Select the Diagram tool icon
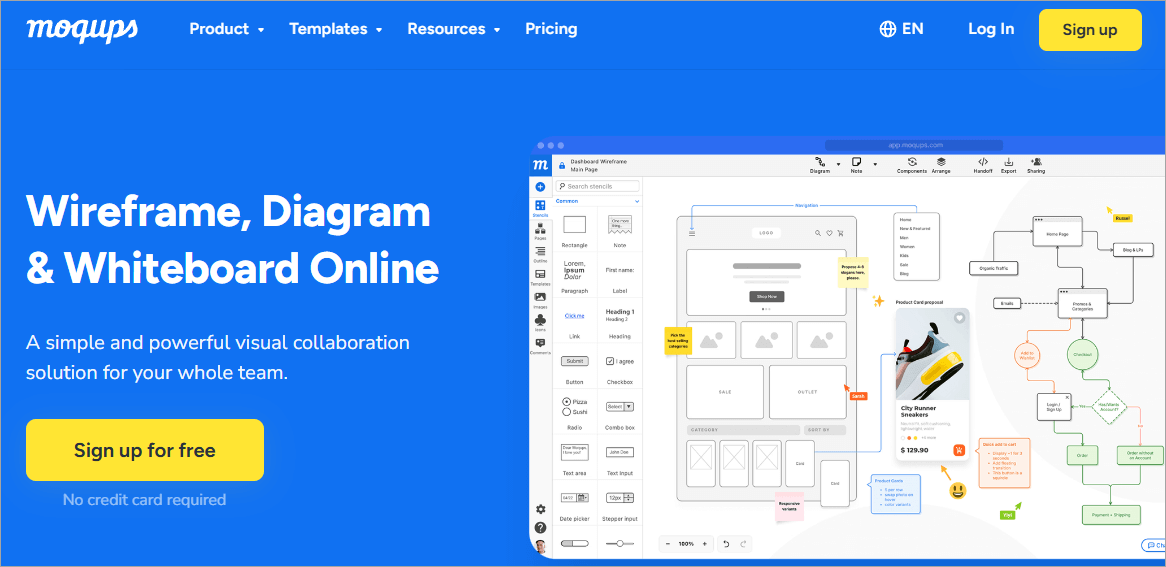This screenshot has height=567, width=1166. click(x=819, y=162)
